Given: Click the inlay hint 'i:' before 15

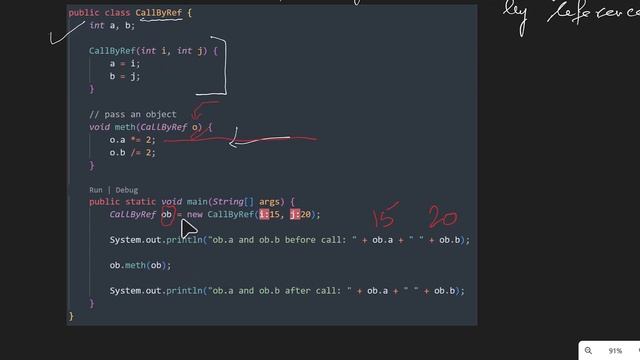Looking at the screenshot, I should click(264, 214).
